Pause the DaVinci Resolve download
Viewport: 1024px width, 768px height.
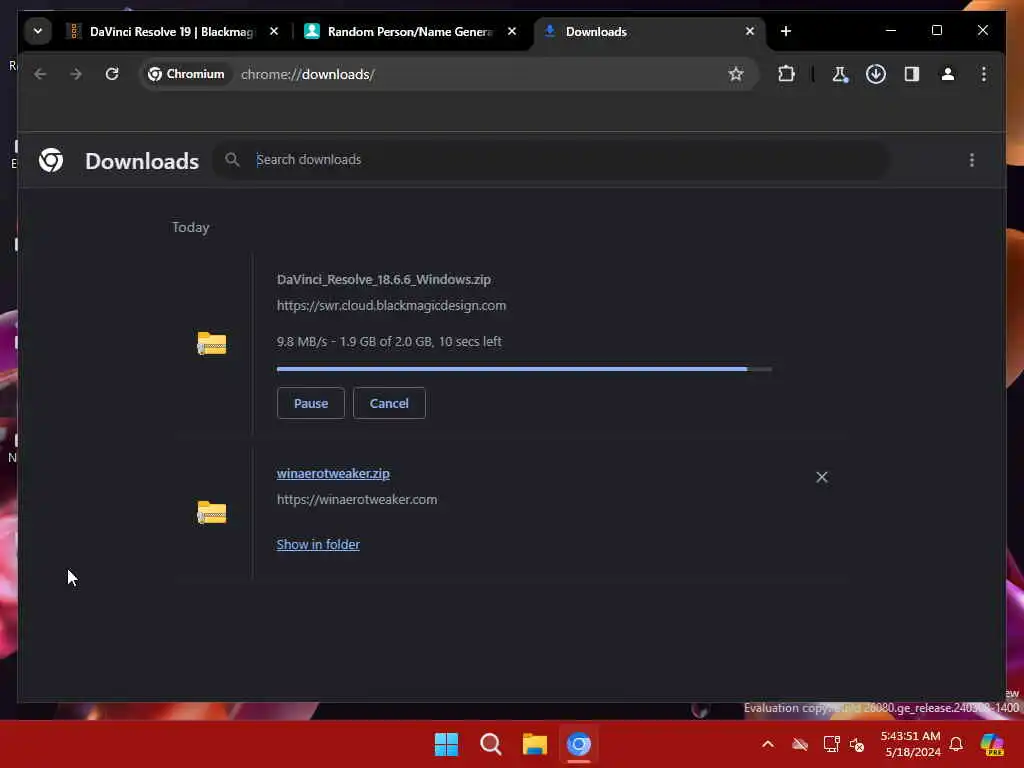pos(311,403)
